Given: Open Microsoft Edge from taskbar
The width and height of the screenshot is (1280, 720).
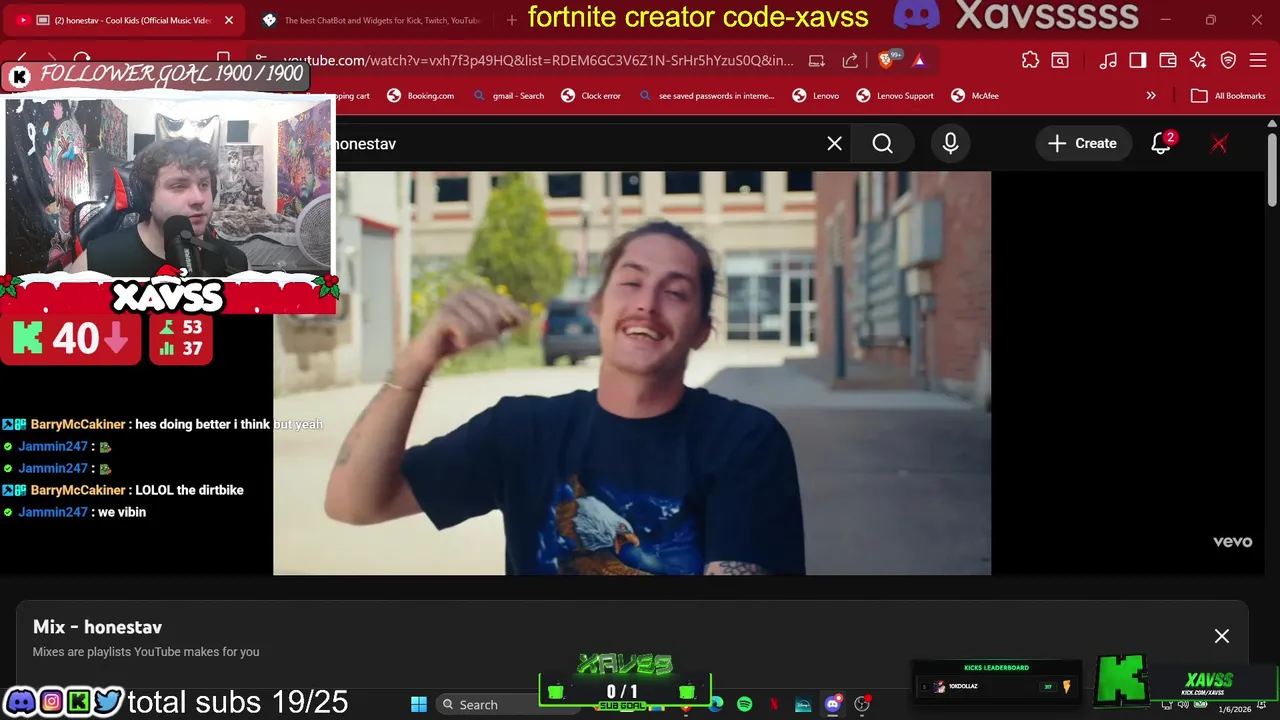Looking at the screenshot, I should 716,704.
